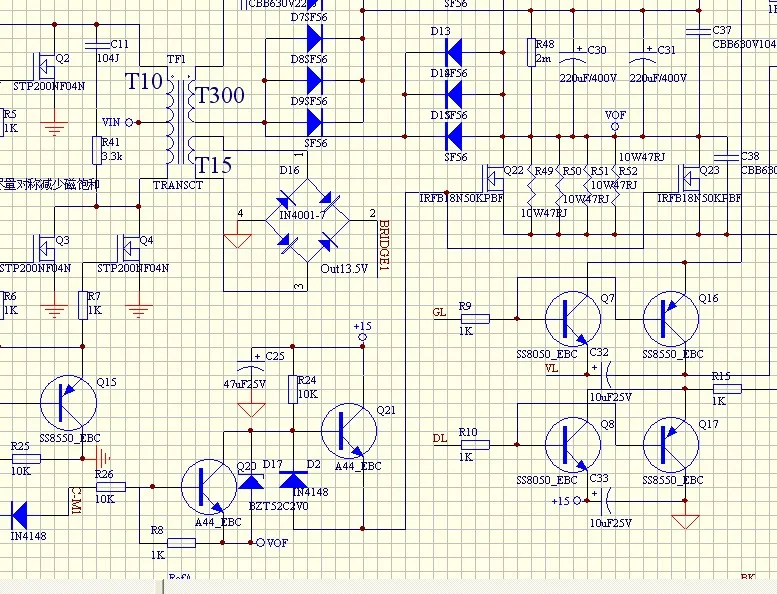Click the Q8 SS8050 transistor symbol
The image size is (777, 594).
tap(573, 445)
